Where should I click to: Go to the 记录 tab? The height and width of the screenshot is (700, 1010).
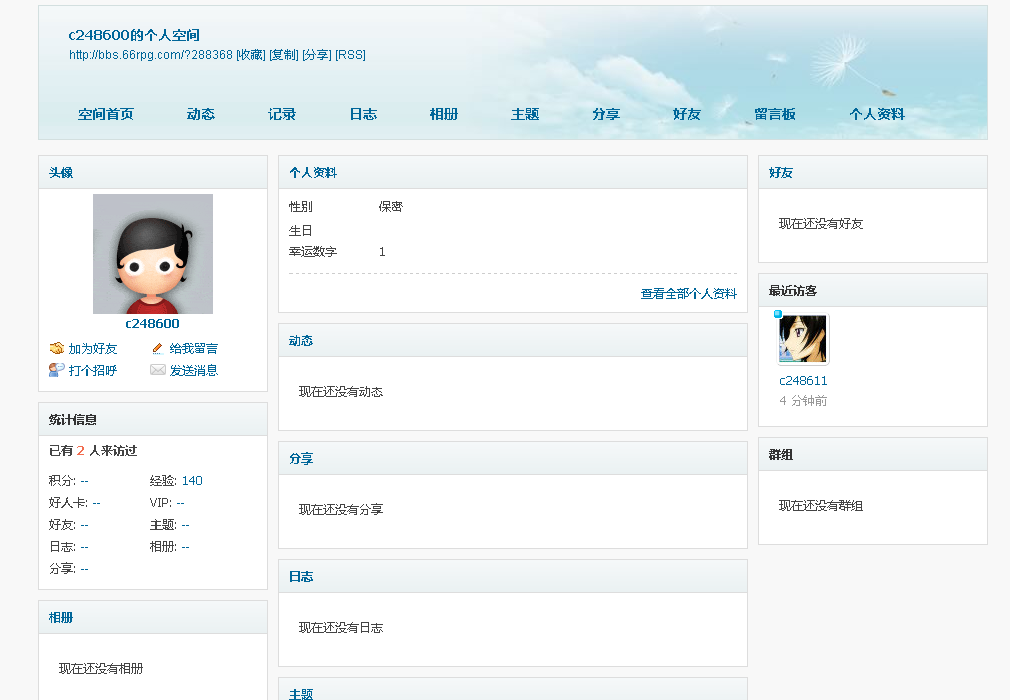point(281,114)
